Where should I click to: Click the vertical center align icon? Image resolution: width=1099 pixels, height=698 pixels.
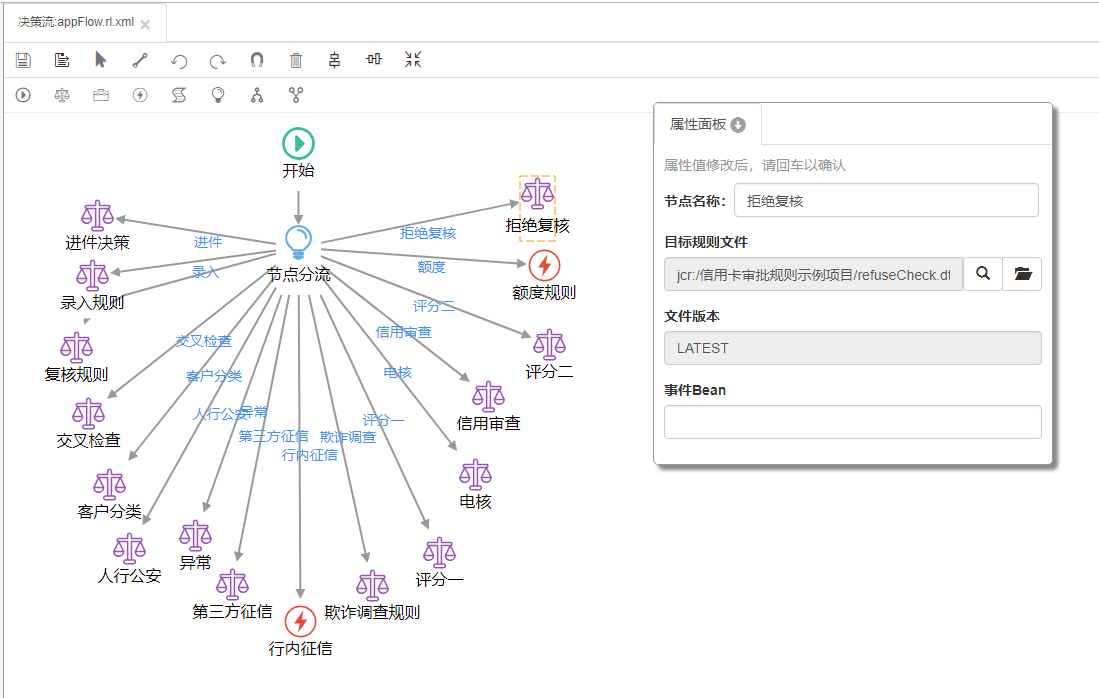(x=335, y=60)
